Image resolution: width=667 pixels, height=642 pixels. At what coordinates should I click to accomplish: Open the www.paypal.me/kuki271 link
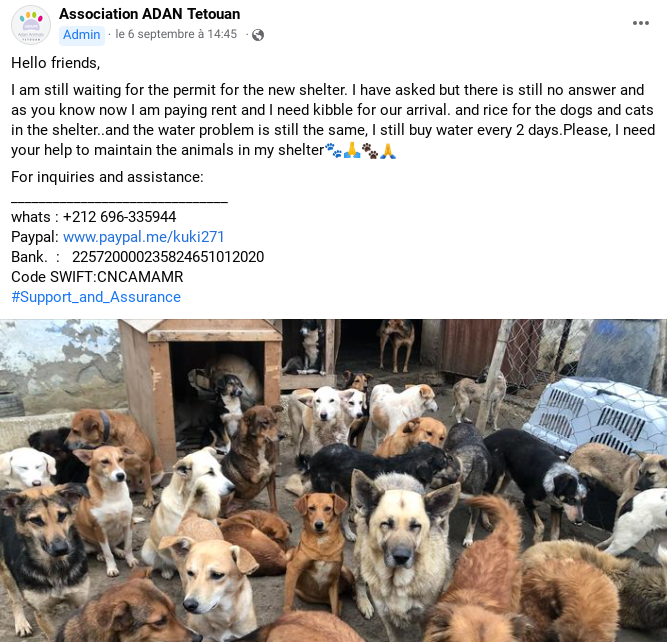(x=143, y=237)
